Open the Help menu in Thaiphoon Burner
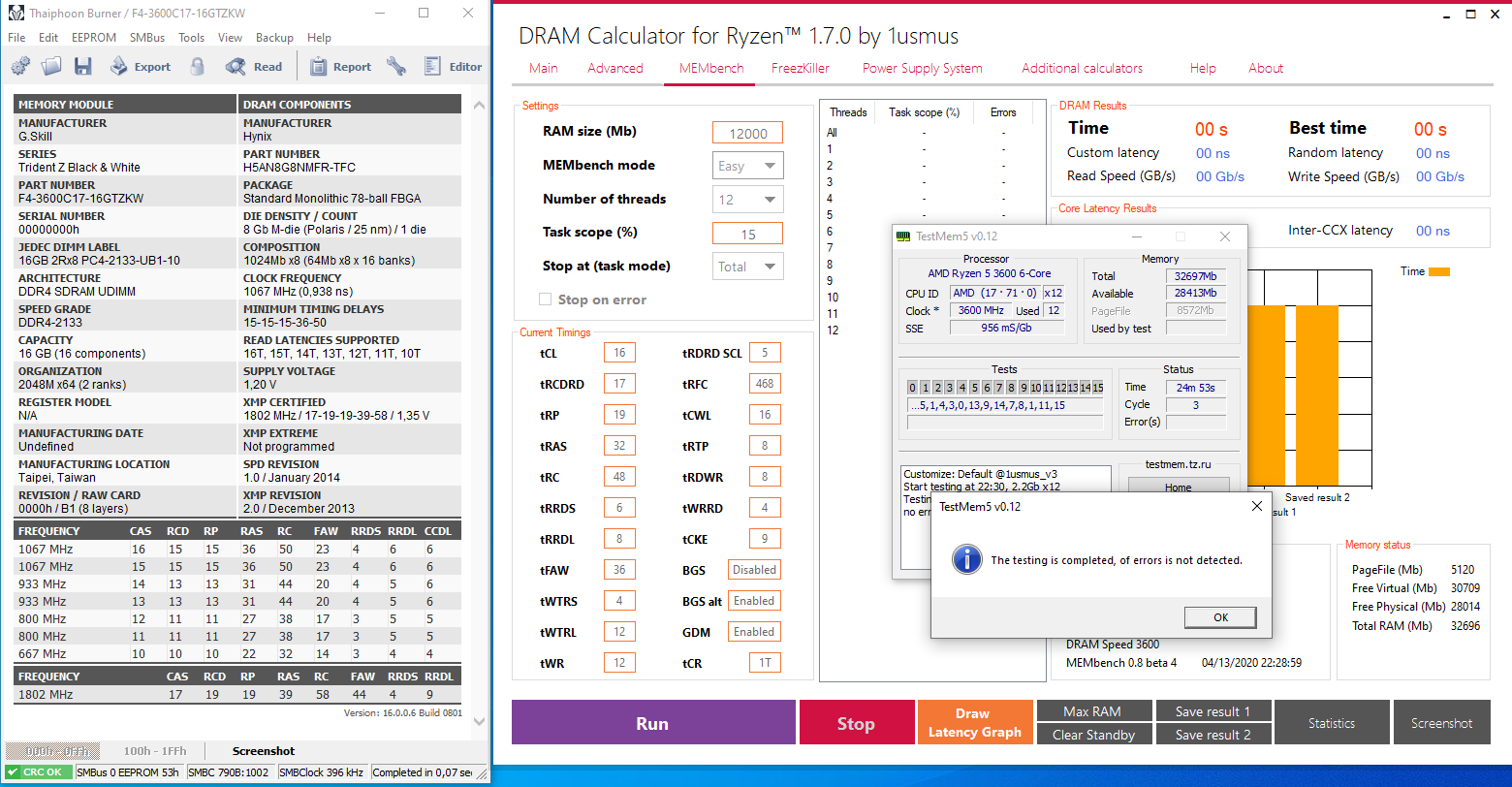Image resolution: width=1512 pixels, height=787 pixels. point(319,38)
